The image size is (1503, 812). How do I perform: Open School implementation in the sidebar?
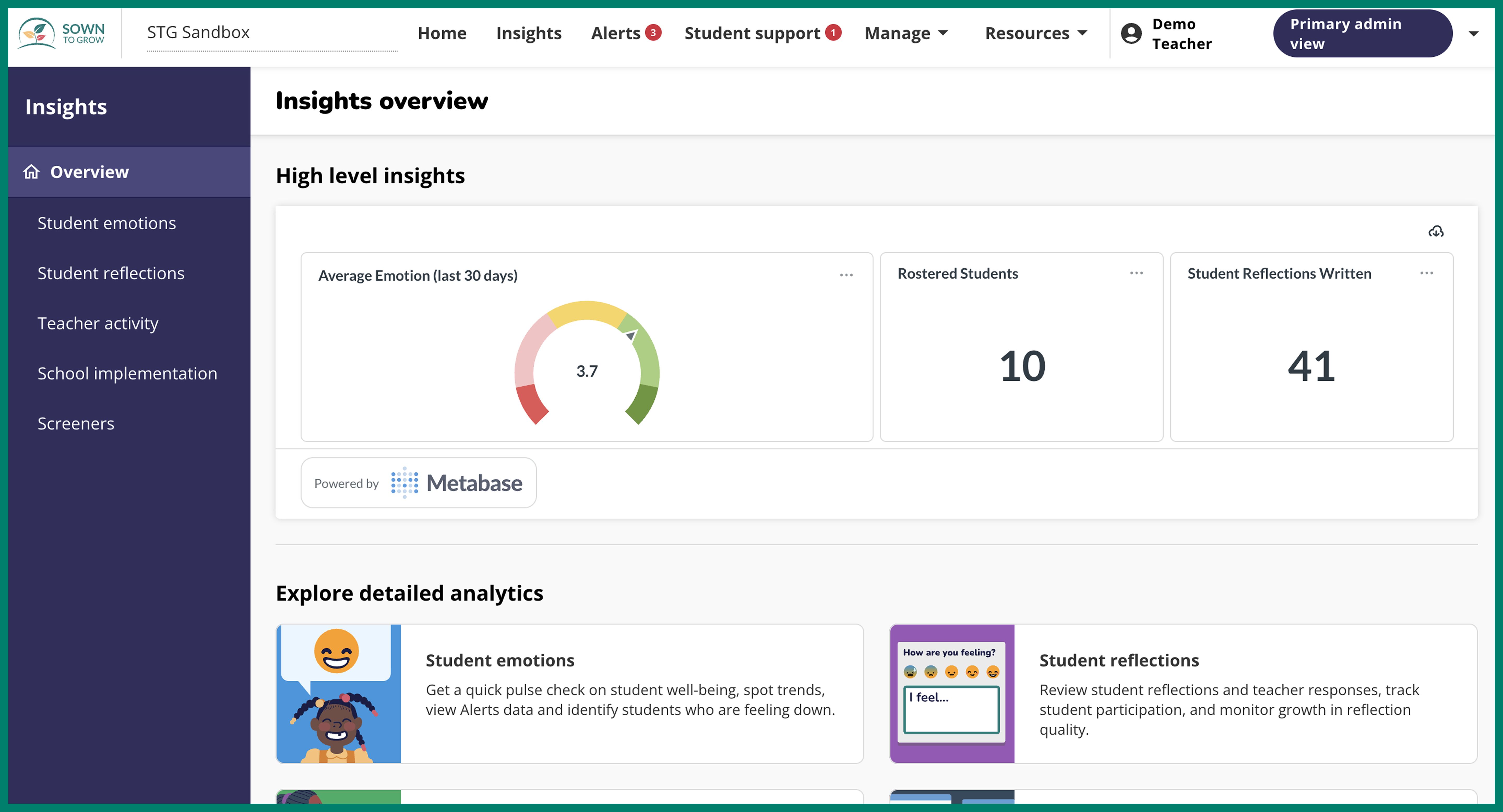127,373
